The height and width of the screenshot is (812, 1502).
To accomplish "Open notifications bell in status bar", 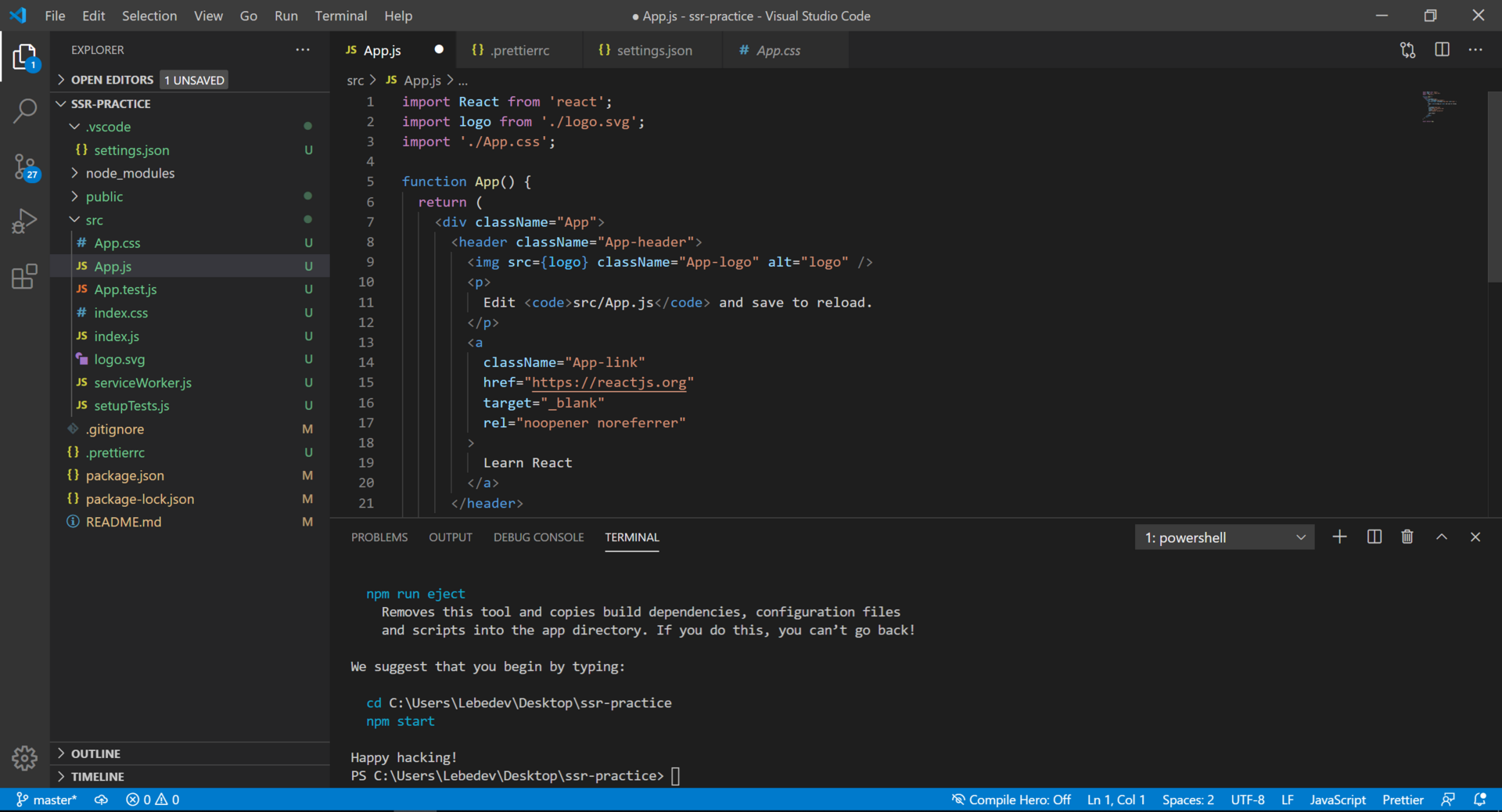I will click(1480, 799).
